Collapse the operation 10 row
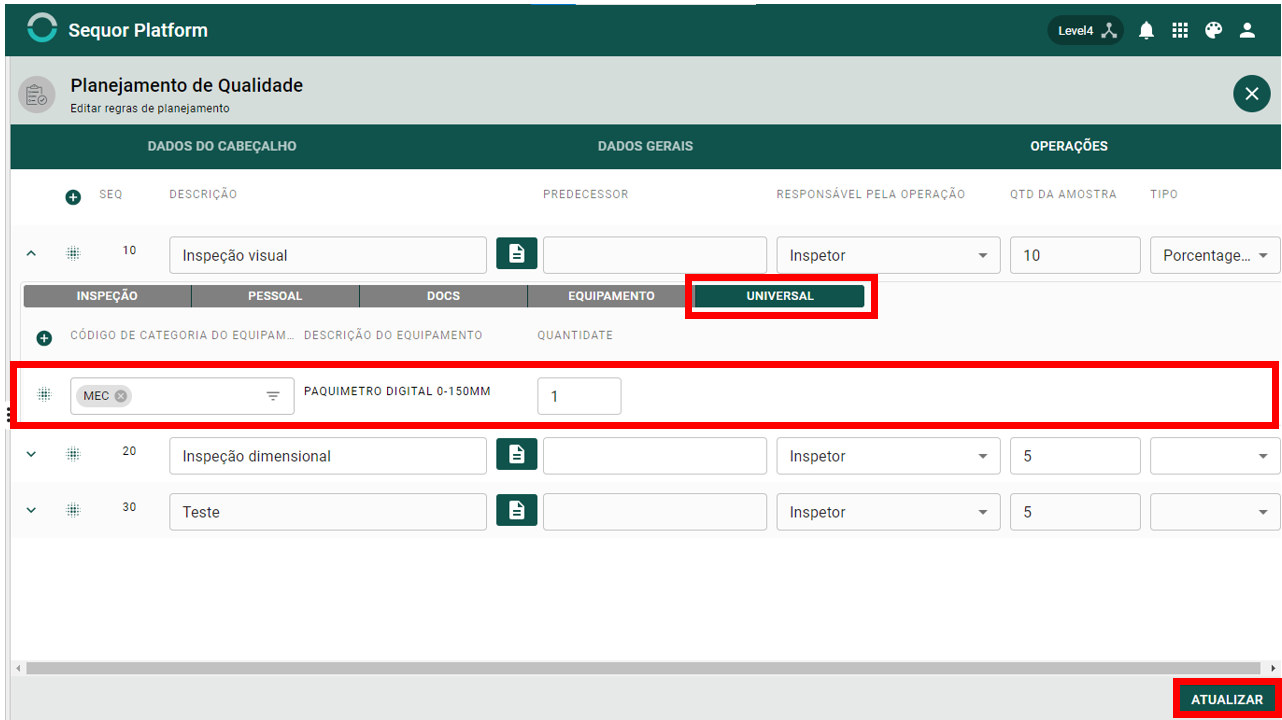The height and width of the screenshot is (720, 1282). click(31, 254)
